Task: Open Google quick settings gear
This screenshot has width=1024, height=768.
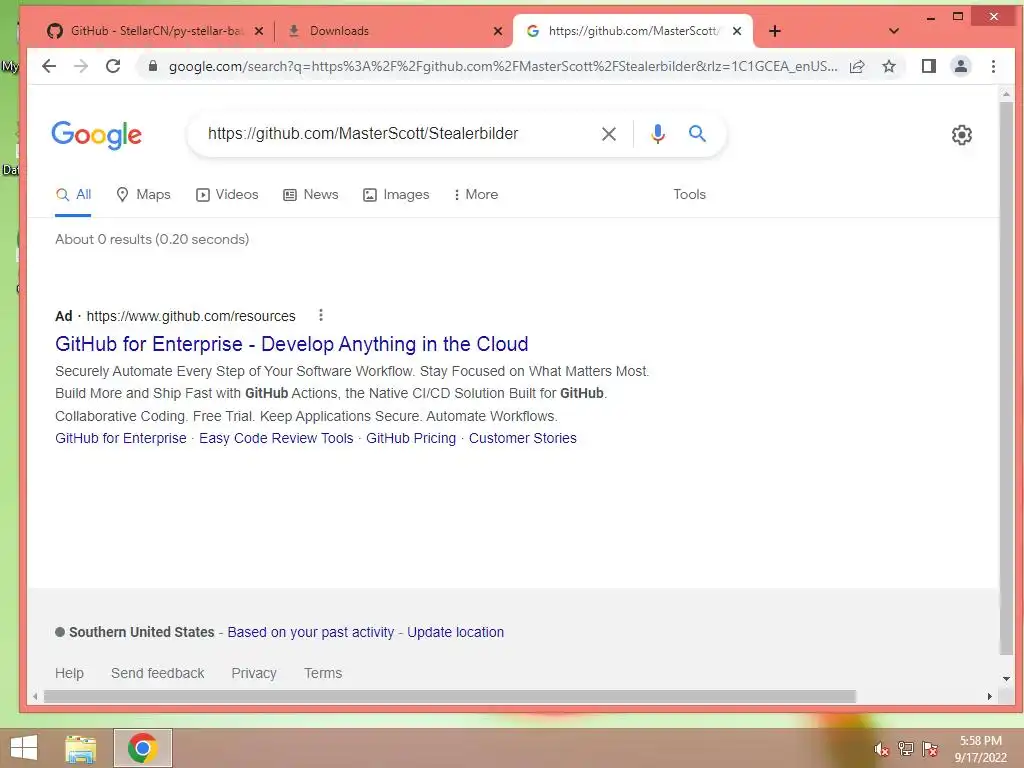Action: [x=961, y=135]
